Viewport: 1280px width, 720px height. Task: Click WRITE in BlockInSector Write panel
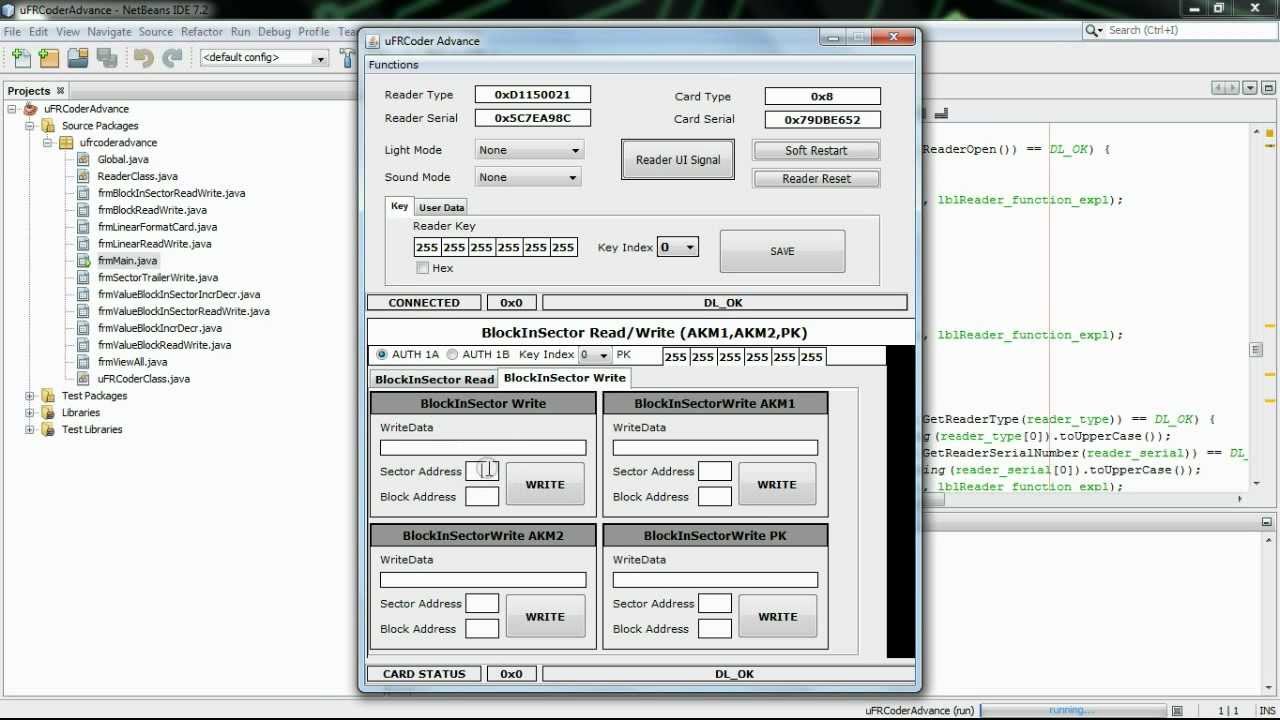point(545,485)
